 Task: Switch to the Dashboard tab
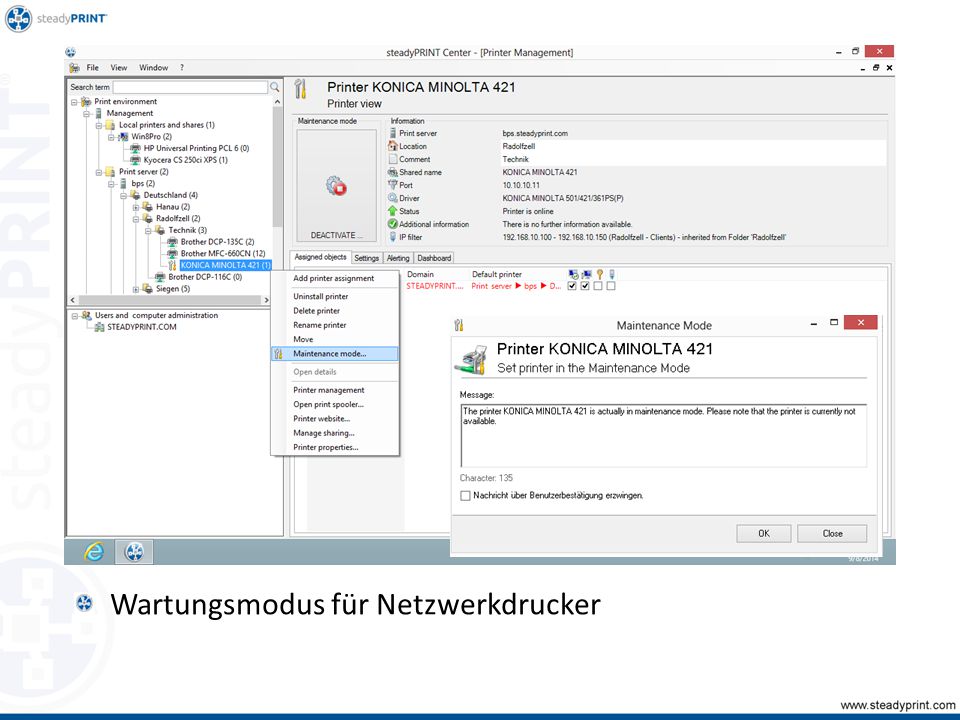434,258
